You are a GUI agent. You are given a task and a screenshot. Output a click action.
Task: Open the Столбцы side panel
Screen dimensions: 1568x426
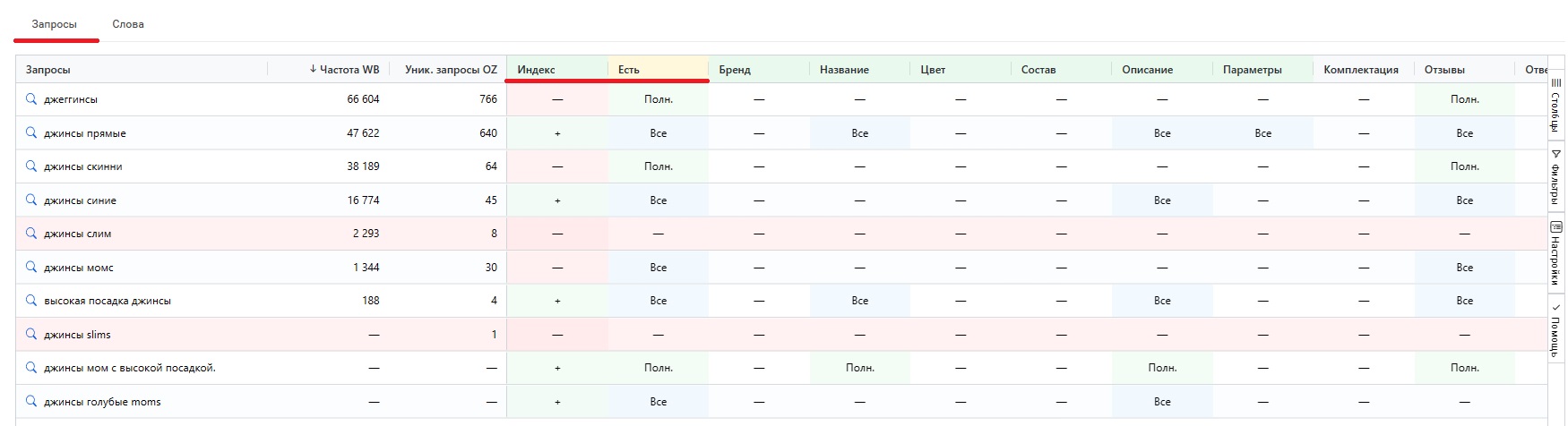[x=1556, y=104]
